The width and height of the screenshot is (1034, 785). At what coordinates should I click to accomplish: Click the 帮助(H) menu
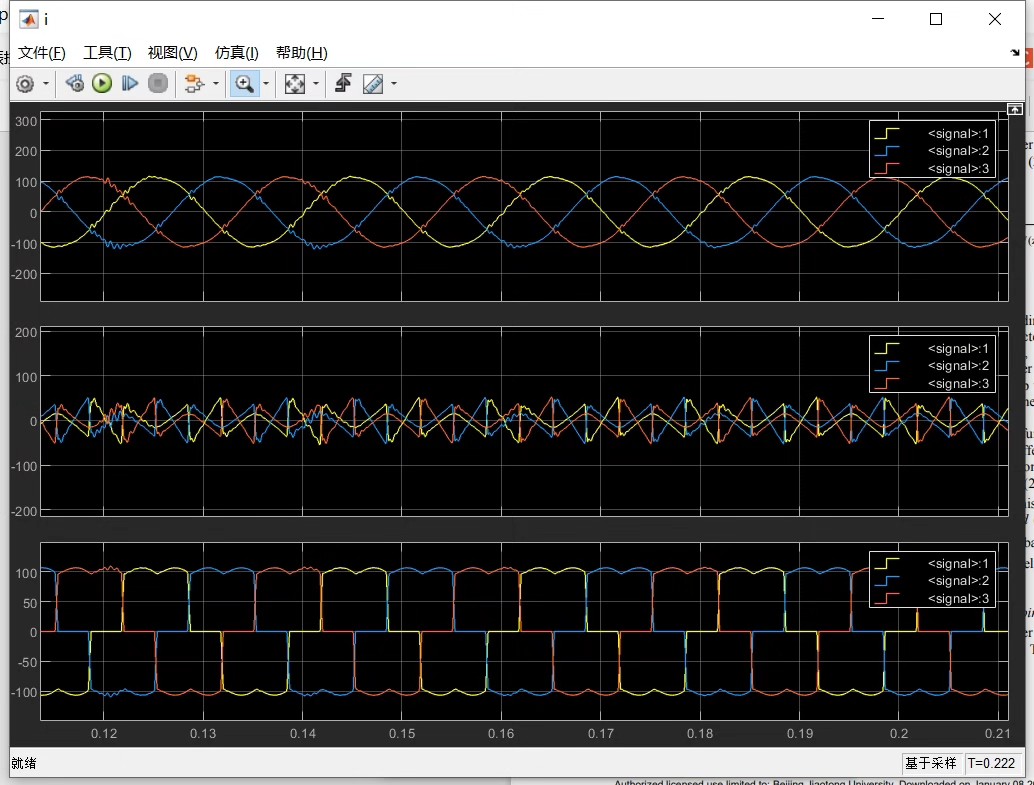point(301,53)
